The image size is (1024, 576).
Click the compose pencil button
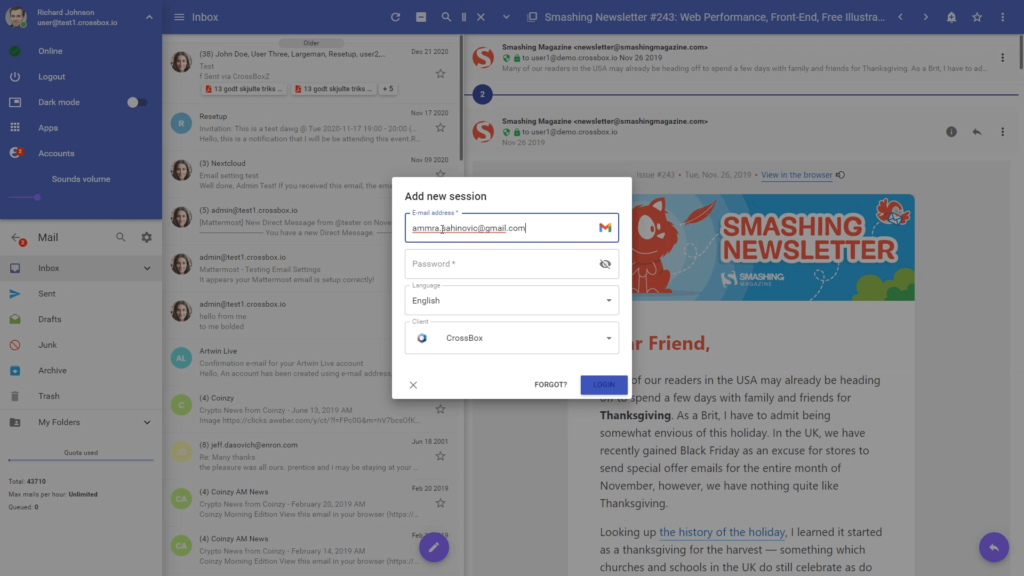pos(434,547)
